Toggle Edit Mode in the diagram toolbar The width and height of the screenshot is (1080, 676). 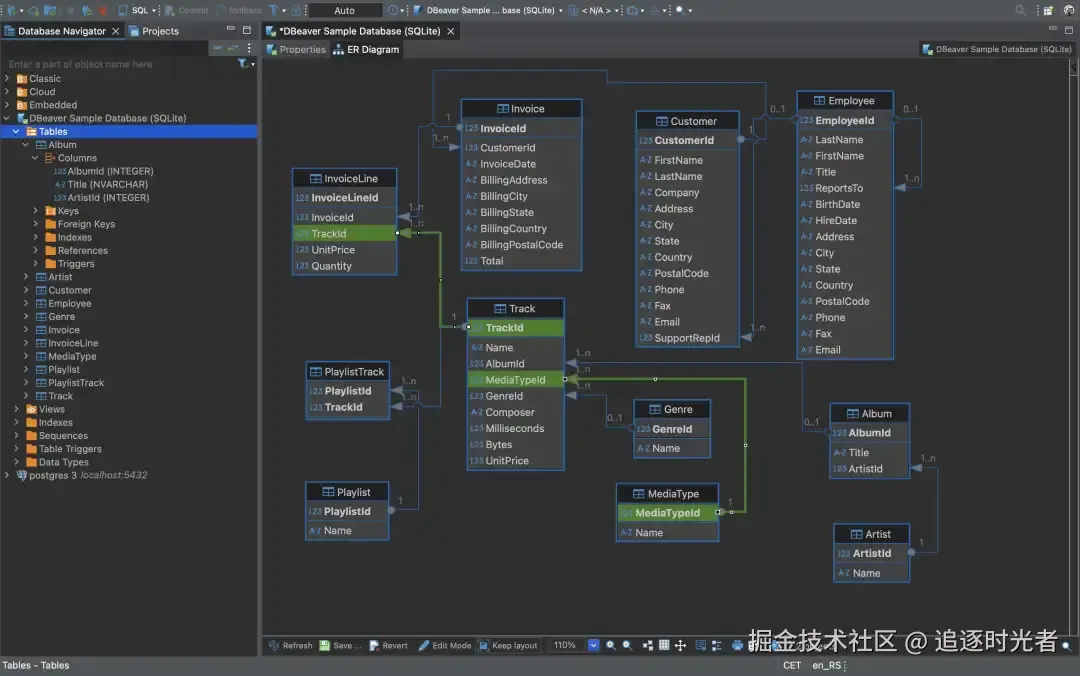point(444,646)
